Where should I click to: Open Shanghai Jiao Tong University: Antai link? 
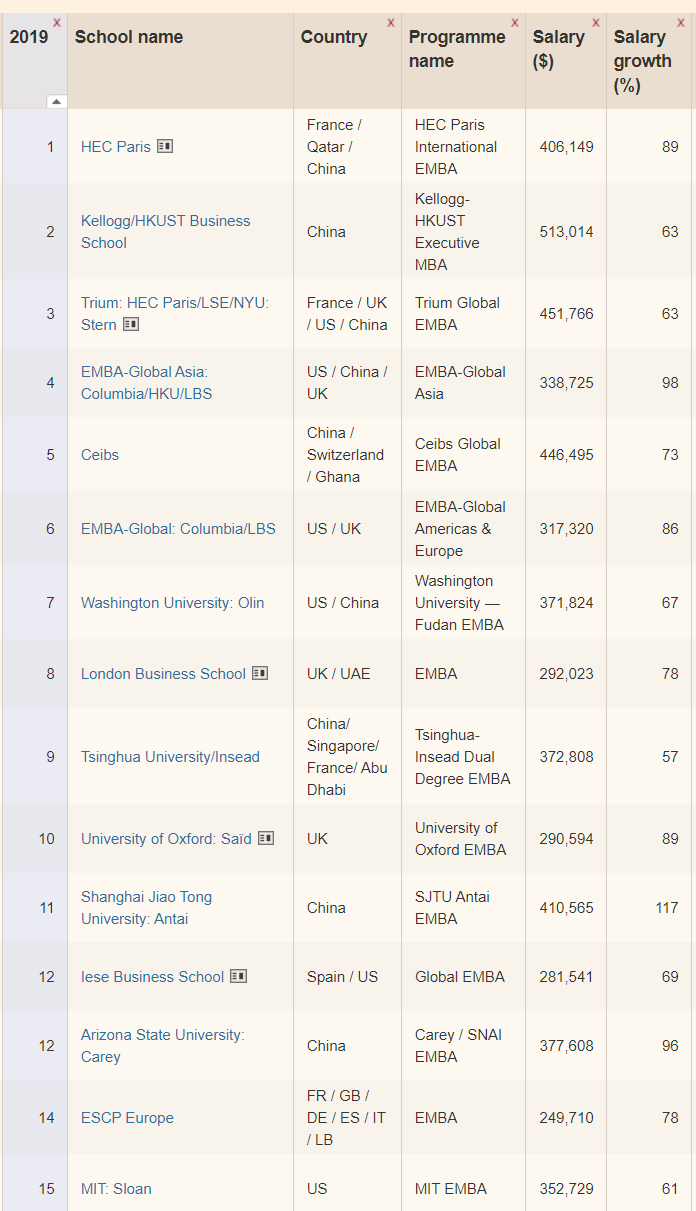(147, 907)
